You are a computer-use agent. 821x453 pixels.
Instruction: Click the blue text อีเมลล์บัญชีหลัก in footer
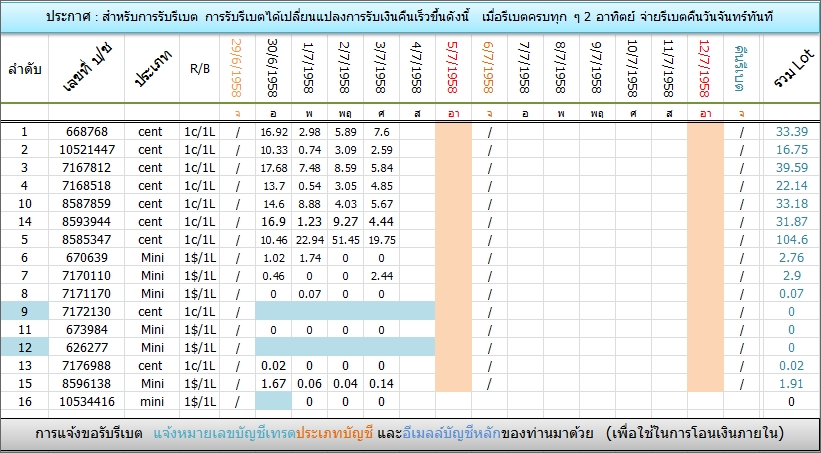(452, 434)
